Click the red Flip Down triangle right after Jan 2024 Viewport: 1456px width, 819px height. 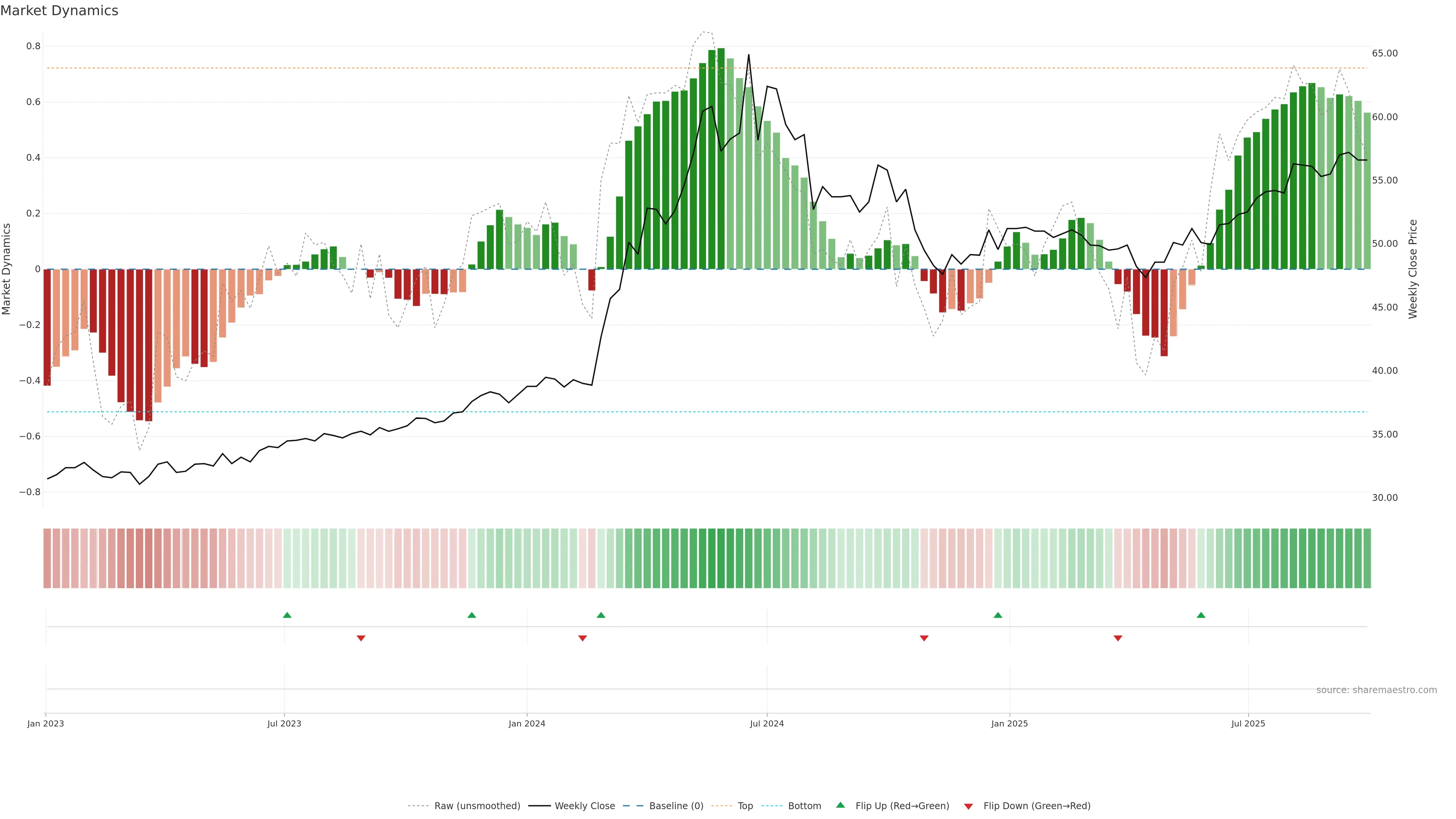tap(583, 638)
